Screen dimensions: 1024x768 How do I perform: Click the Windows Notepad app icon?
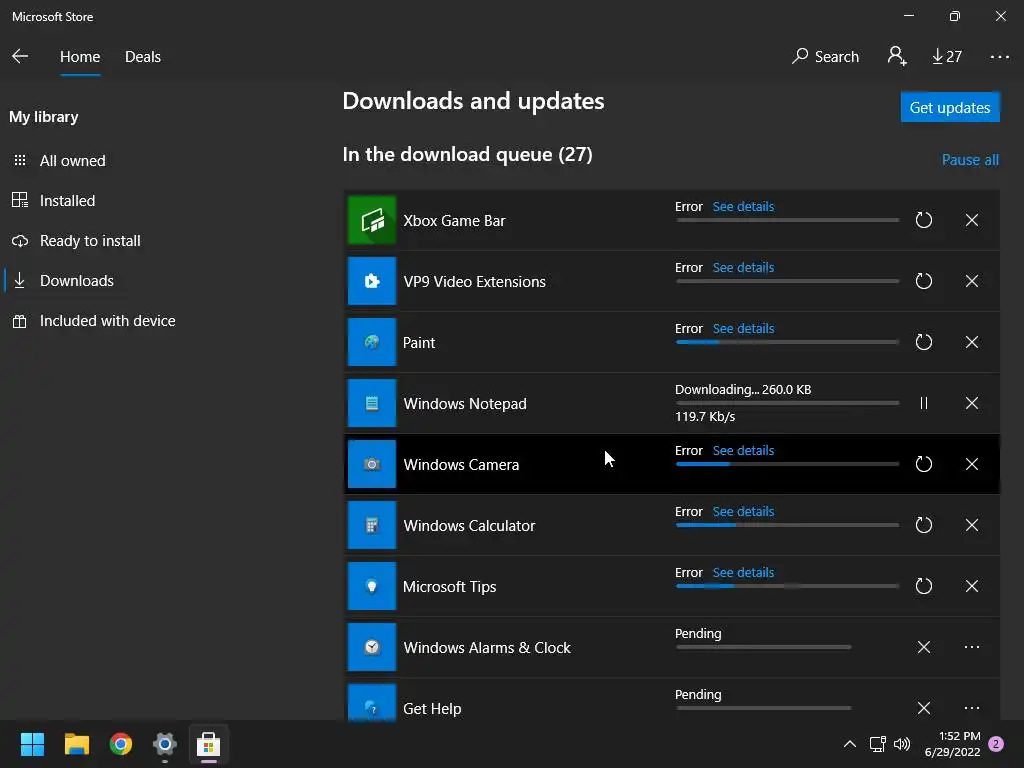[372, 403]
